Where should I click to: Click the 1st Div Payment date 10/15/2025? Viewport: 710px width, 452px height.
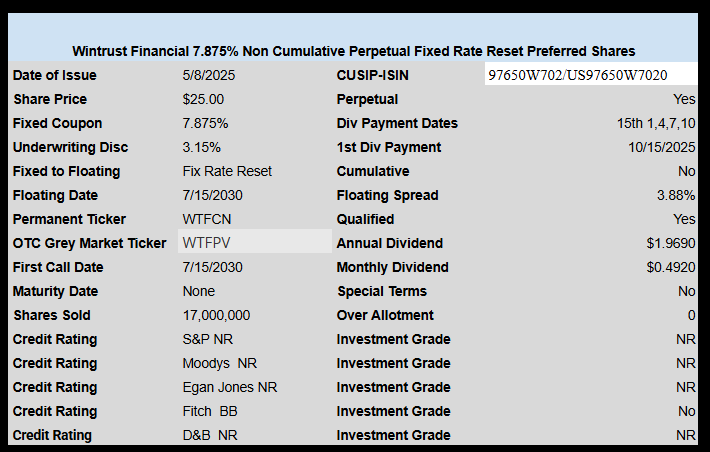point(662,147)
